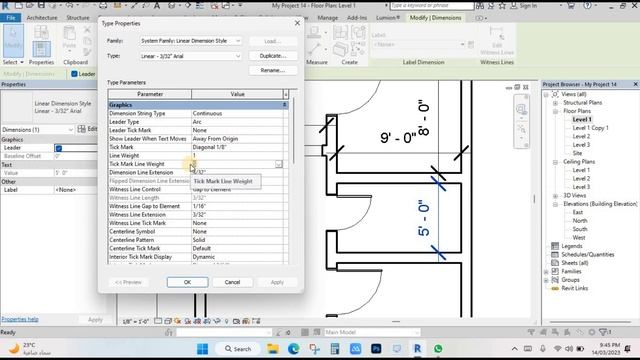Toggle the Leader checkbox in Properties palette
Screen dimensions: 640x360
pyautogui.click(x=59, y=148)
